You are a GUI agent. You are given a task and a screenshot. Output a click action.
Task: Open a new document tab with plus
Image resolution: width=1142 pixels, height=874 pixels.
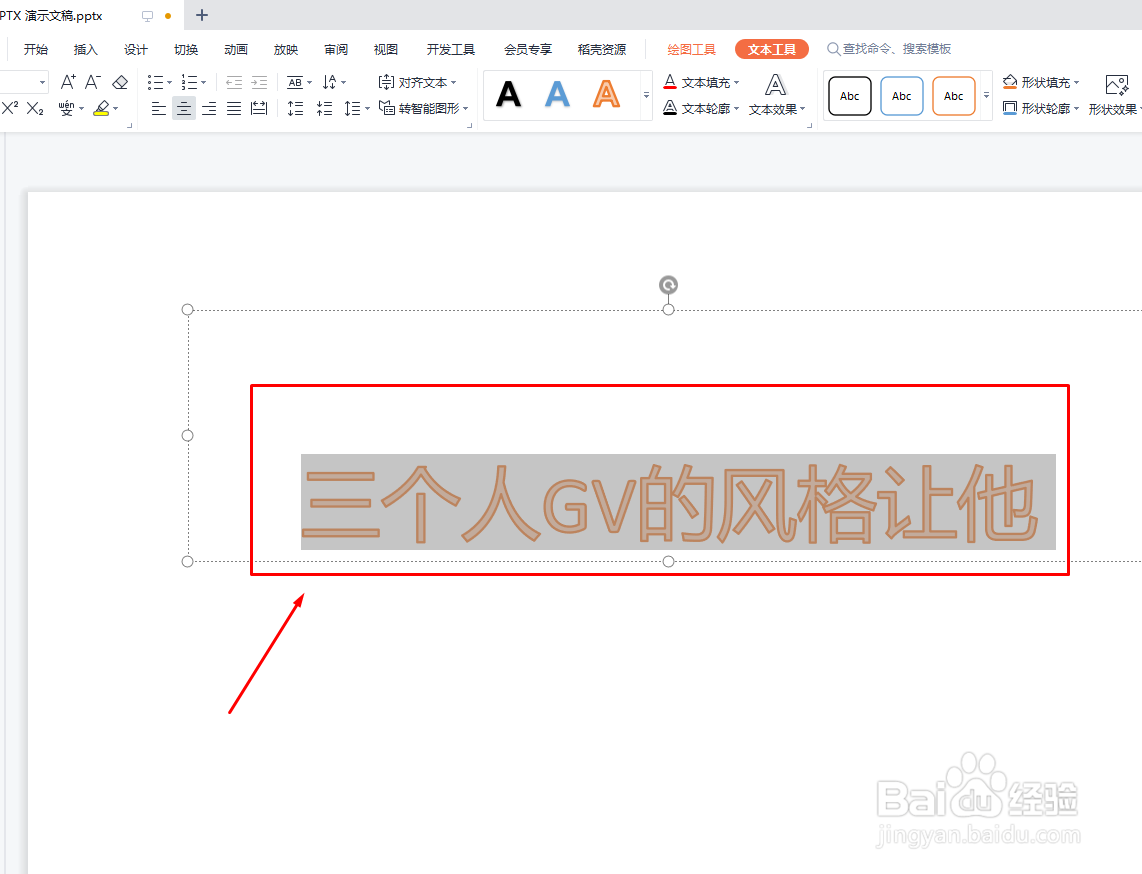[x=202, y=15]
